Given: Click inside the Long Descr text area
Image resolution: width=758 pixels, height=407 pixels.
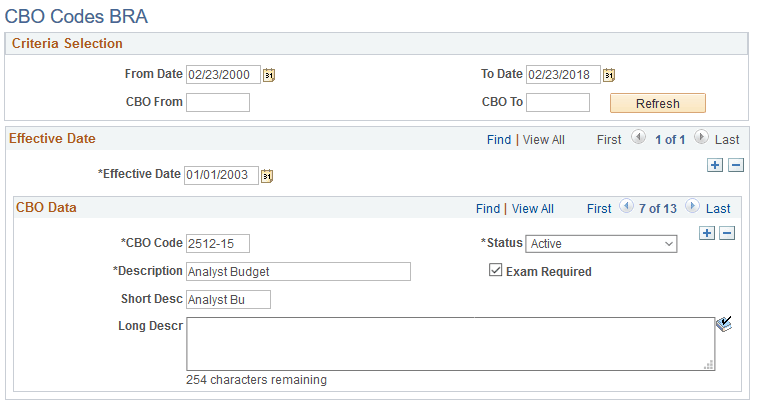Looking at the screenshot, I should point(451,344).
